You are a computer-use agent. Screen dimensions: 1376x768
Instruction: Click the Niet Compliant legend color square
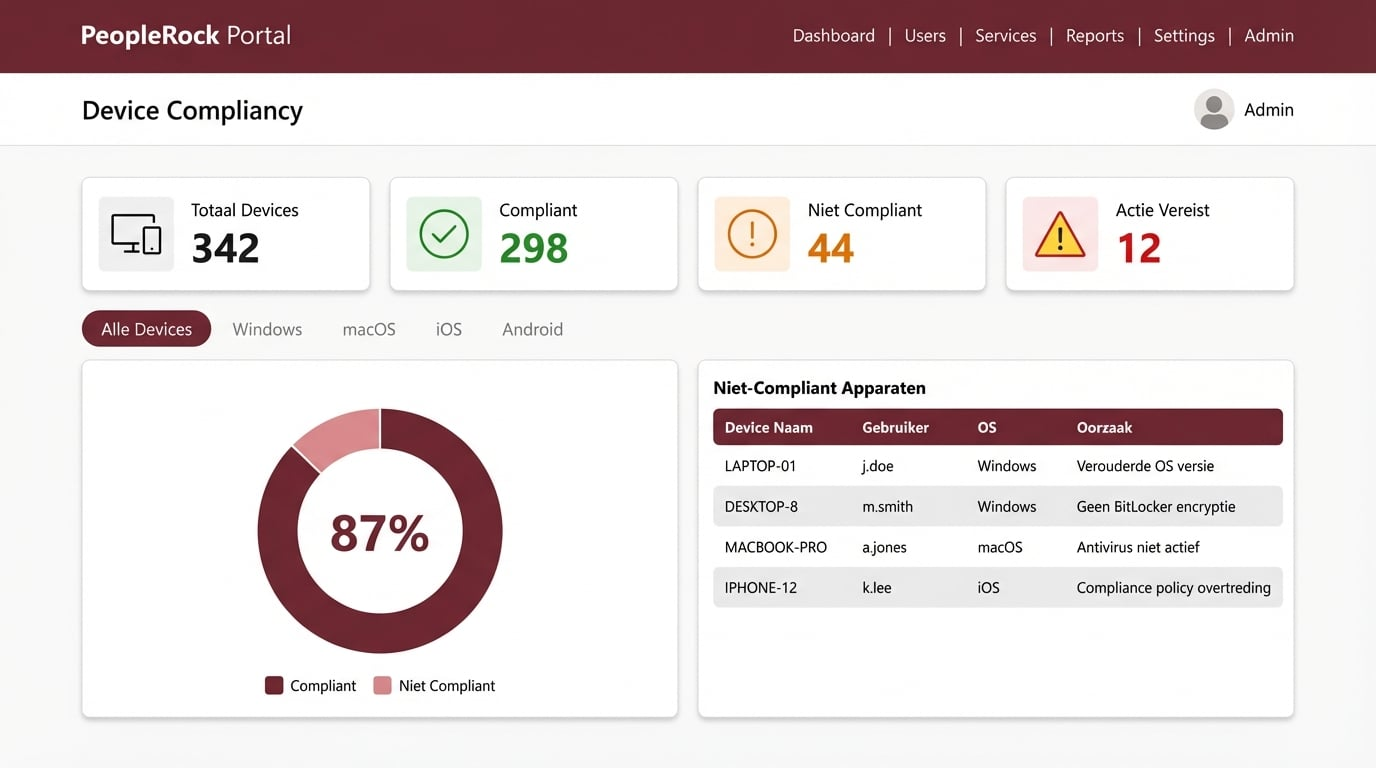382,685
